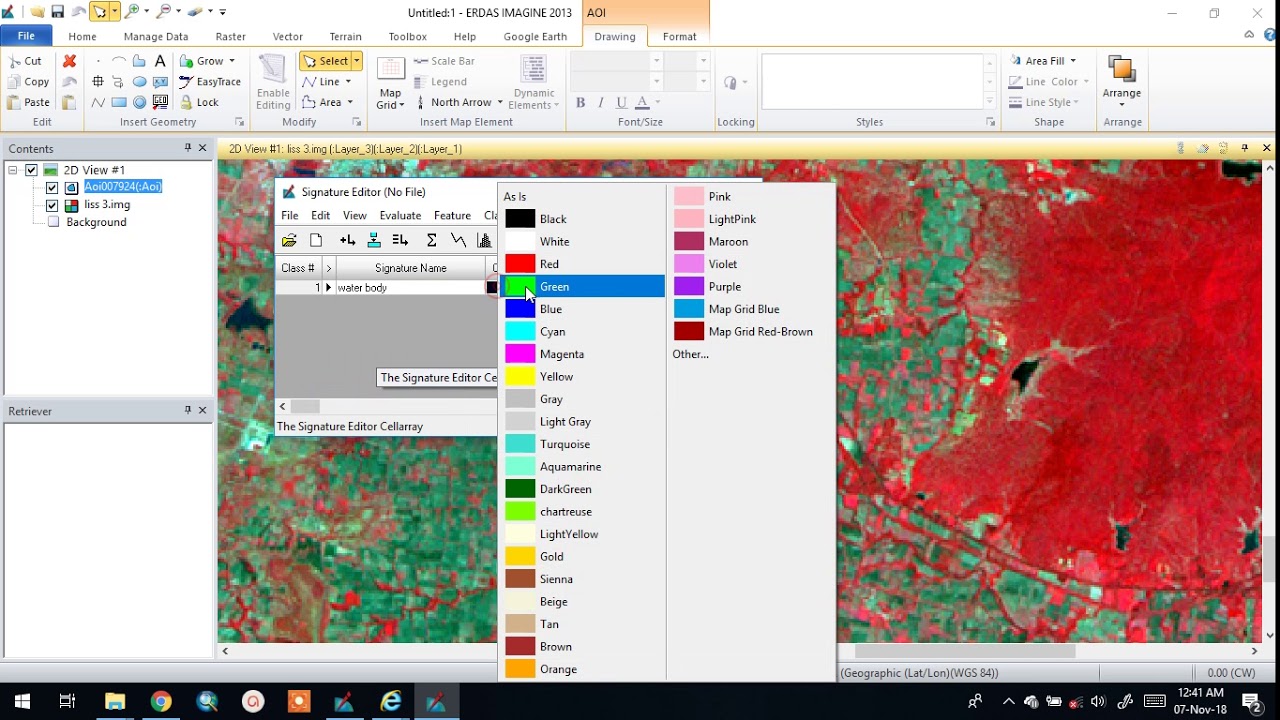Open the Windows Start menu

tap(22, 701)
